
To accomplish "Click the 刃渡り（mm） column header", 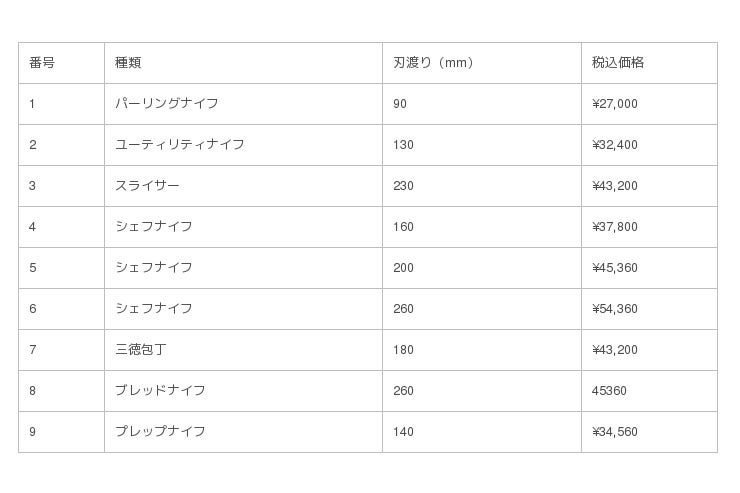I will click(433, 63).
